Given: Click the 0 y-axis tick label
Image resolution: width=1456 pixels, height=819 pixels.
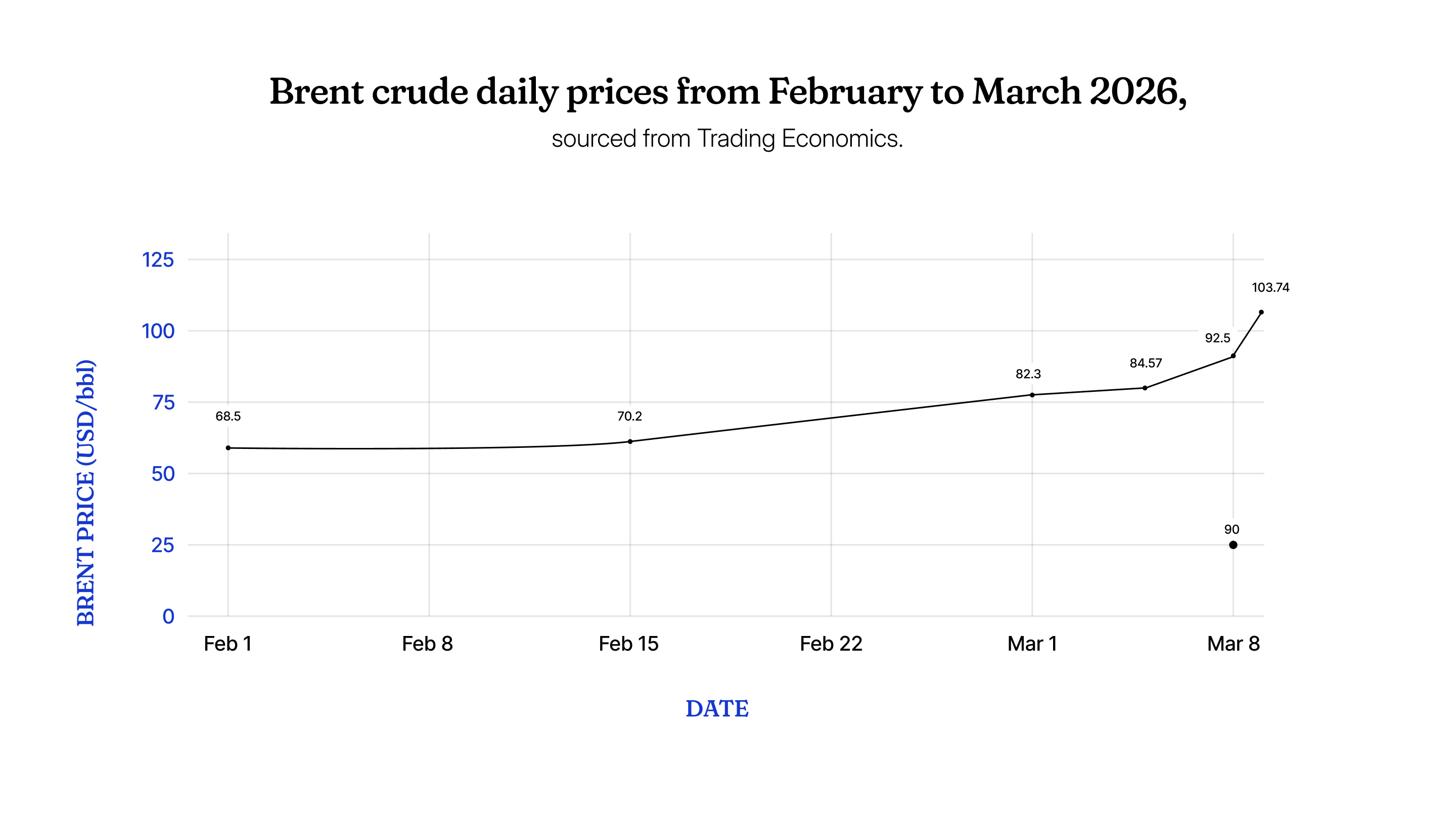Looking at the screenshot, I should 168,616.
